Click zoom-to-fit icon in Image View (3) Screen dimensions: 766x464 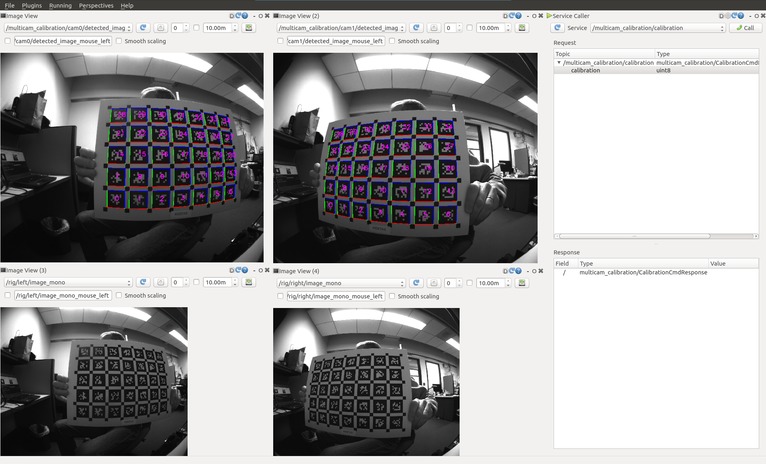tap(161, 282)
